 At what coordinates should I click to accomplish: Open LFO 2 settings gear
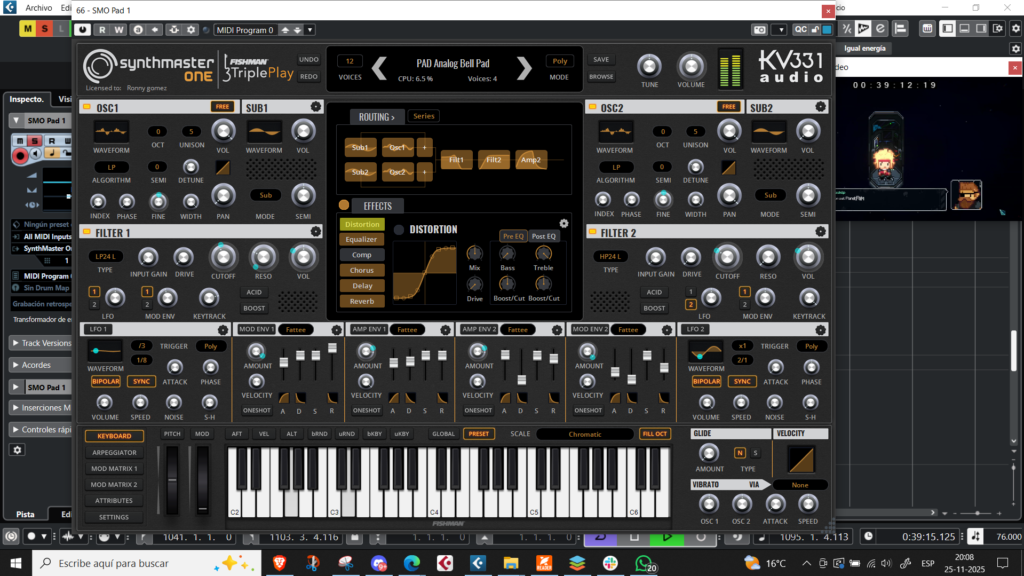(820, 330)
